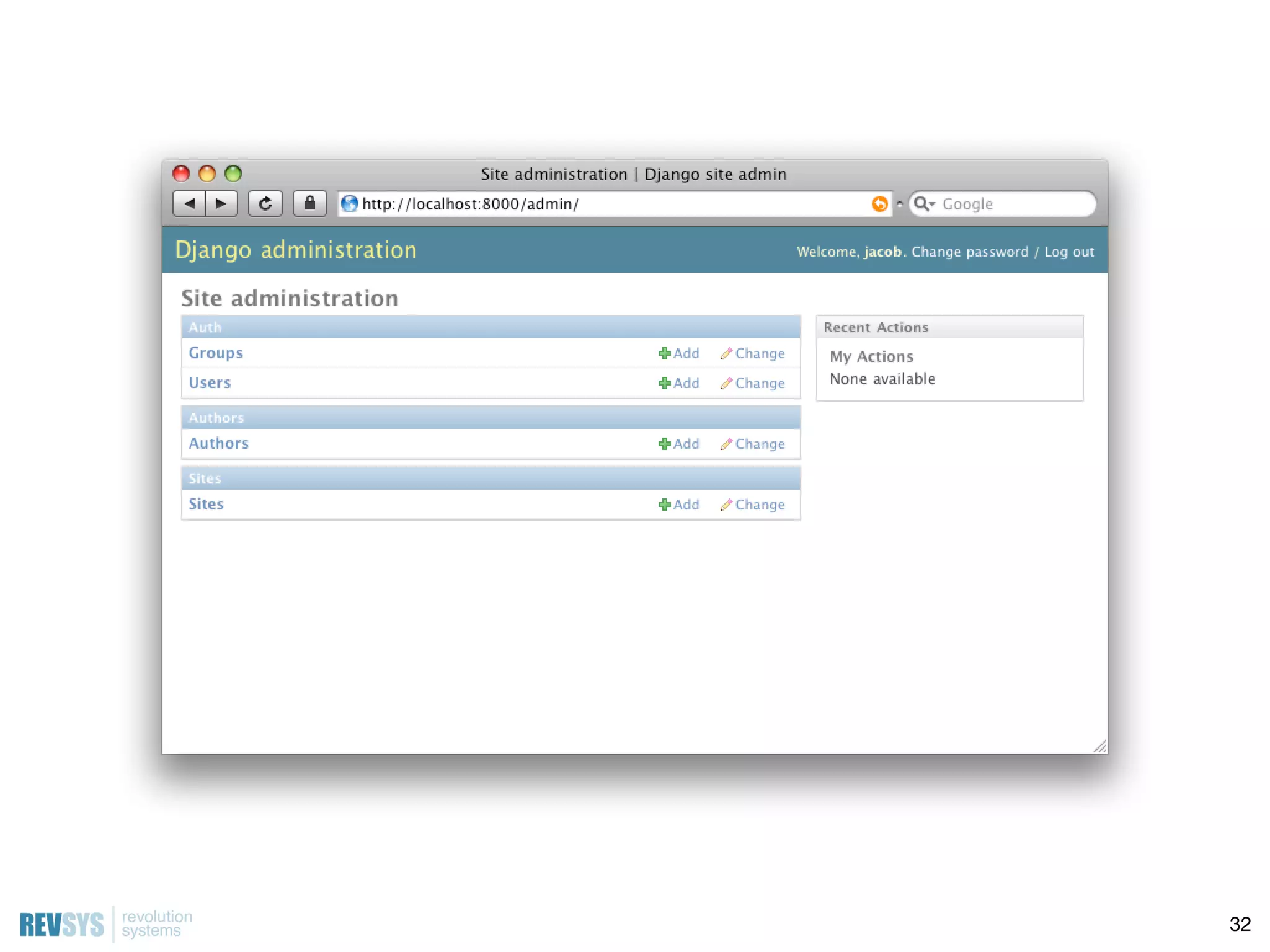Click the window resize handle corner

point(1100,747)
